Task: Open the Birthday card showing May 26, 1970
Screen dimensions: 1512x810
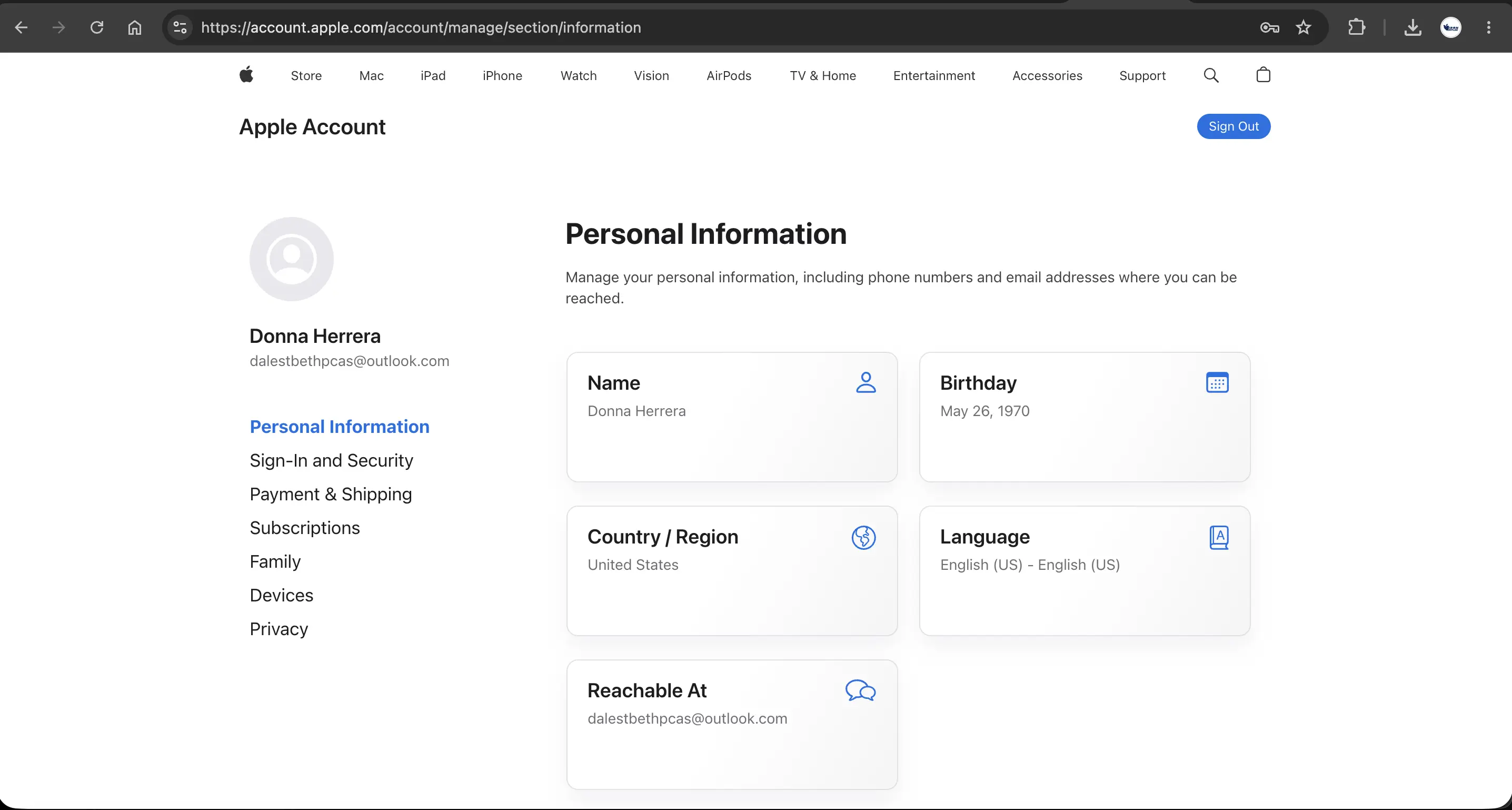Action: [1085, 417]
